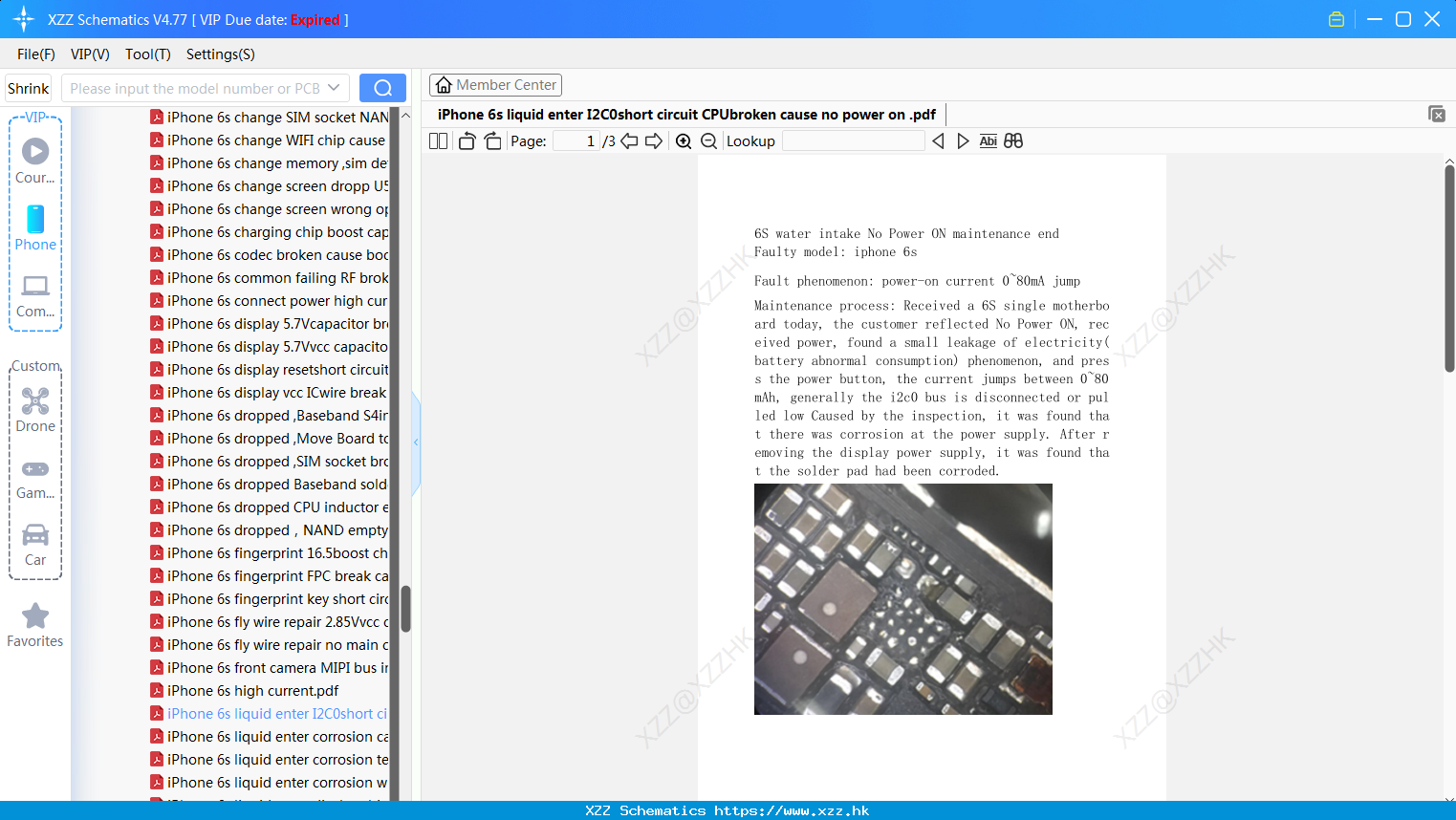This screenshot has width=1456, height=820.
Task: Open the Computer category icon
Action: 35,295
